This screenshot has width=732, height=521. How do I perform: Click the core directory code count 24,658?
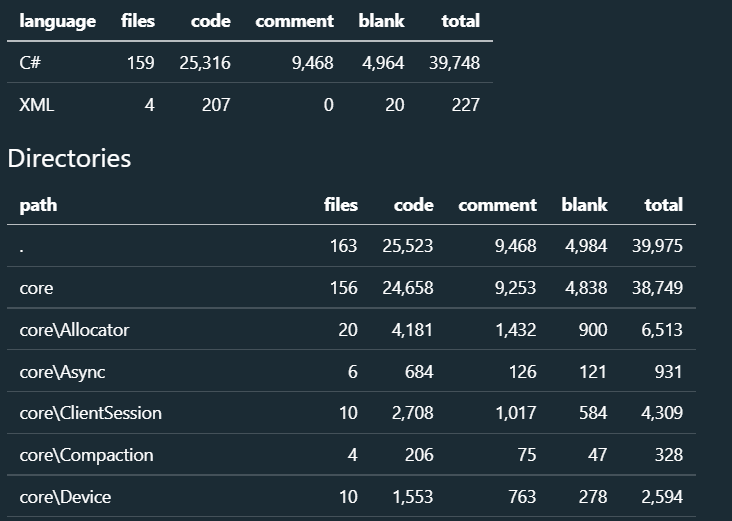coord(408,288)
